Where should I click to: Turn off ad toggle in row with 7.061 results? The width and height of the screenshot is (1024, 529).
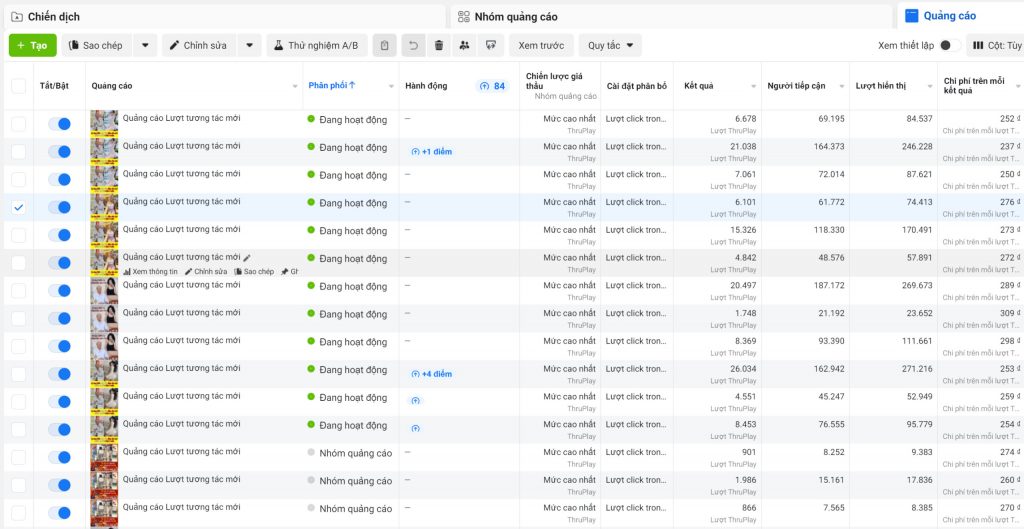click(59, 180)
